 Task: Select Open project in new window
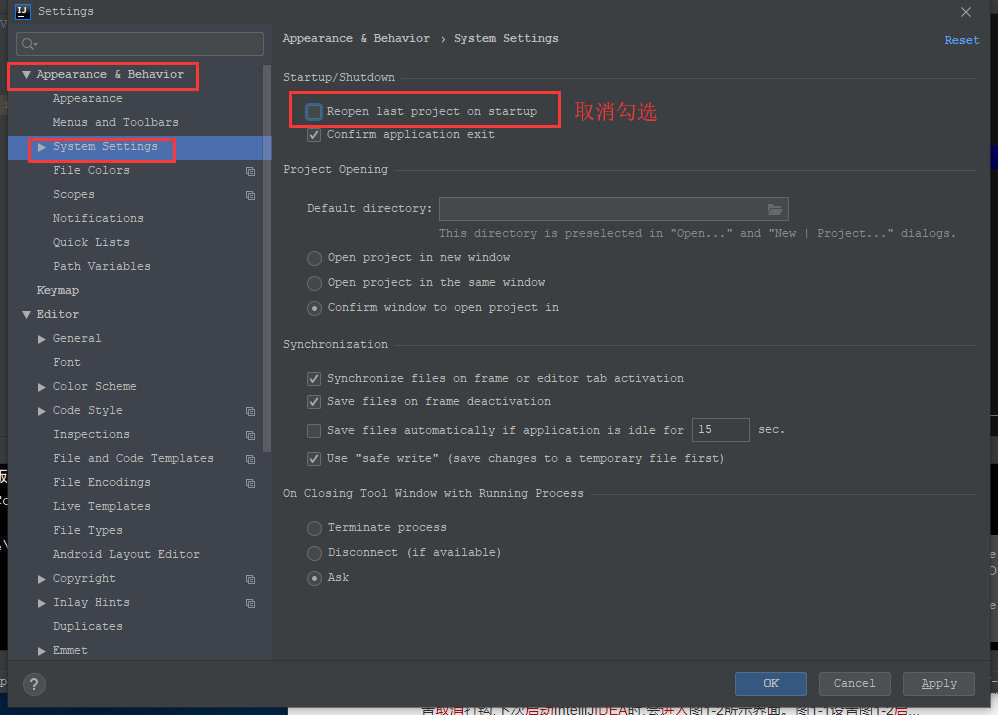click(x=314, y=258)
